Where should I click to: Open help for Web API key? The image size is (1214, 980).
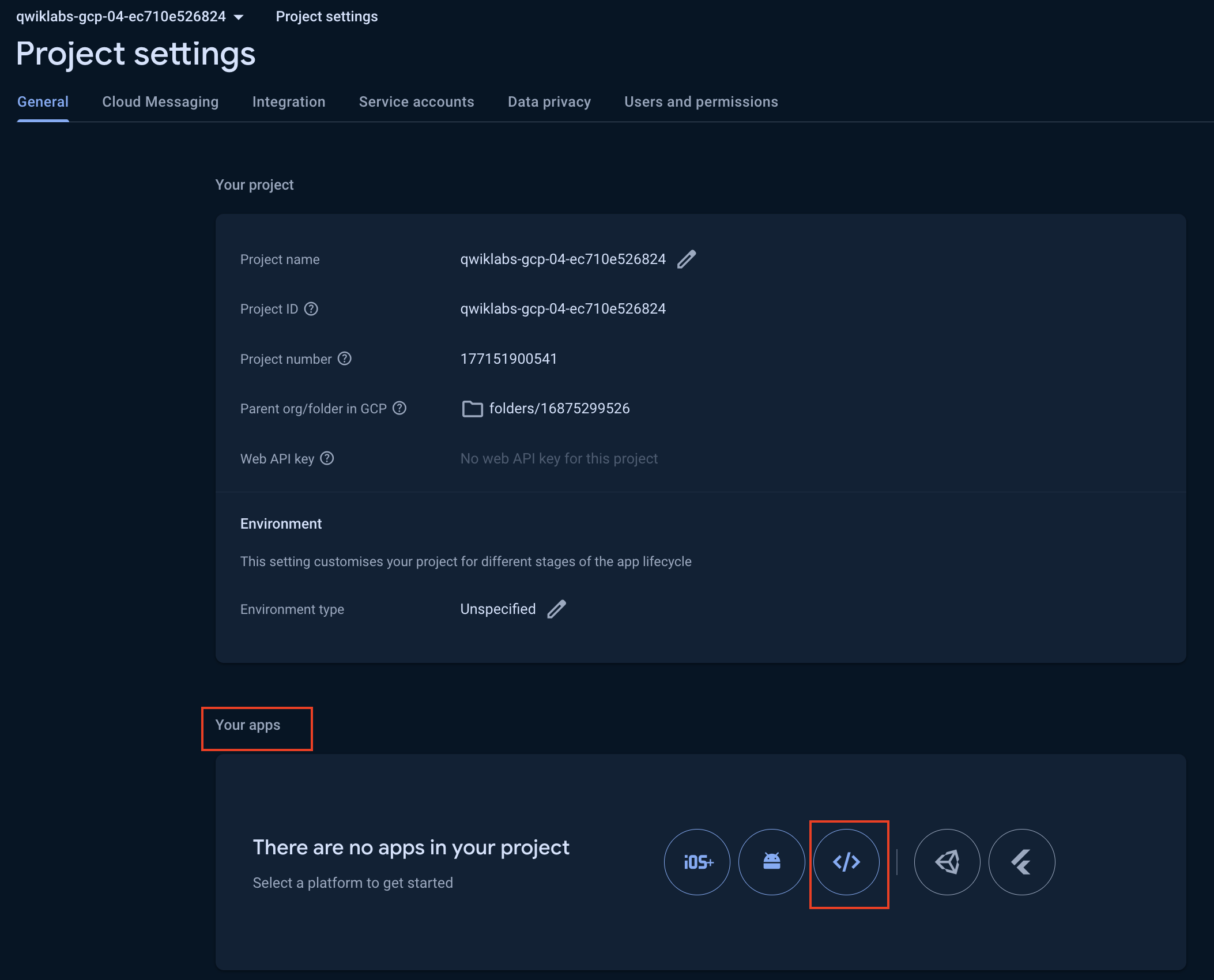[x=327, y=458]
